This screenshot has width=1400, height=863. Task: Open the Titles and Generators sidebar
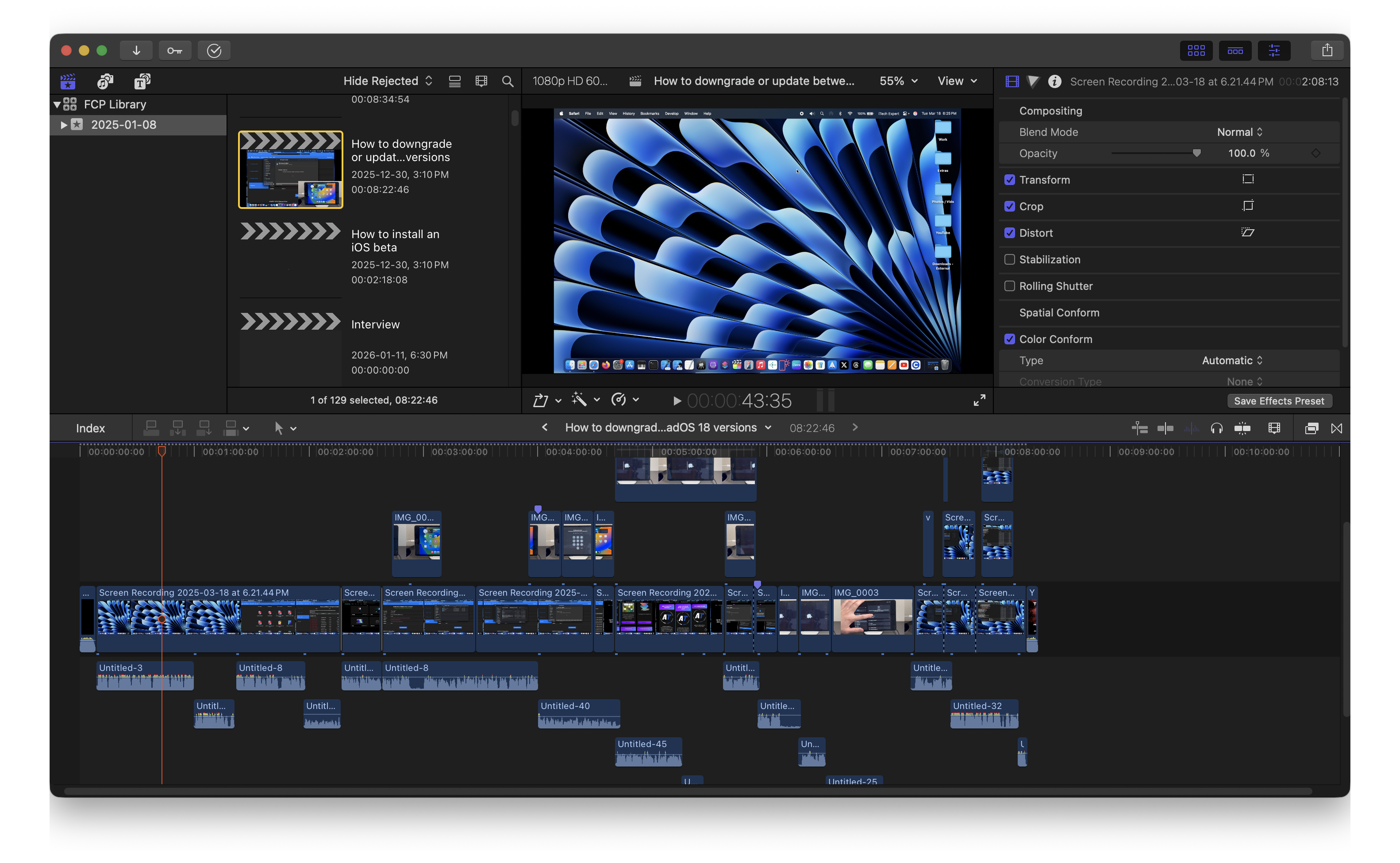(142, 81)
